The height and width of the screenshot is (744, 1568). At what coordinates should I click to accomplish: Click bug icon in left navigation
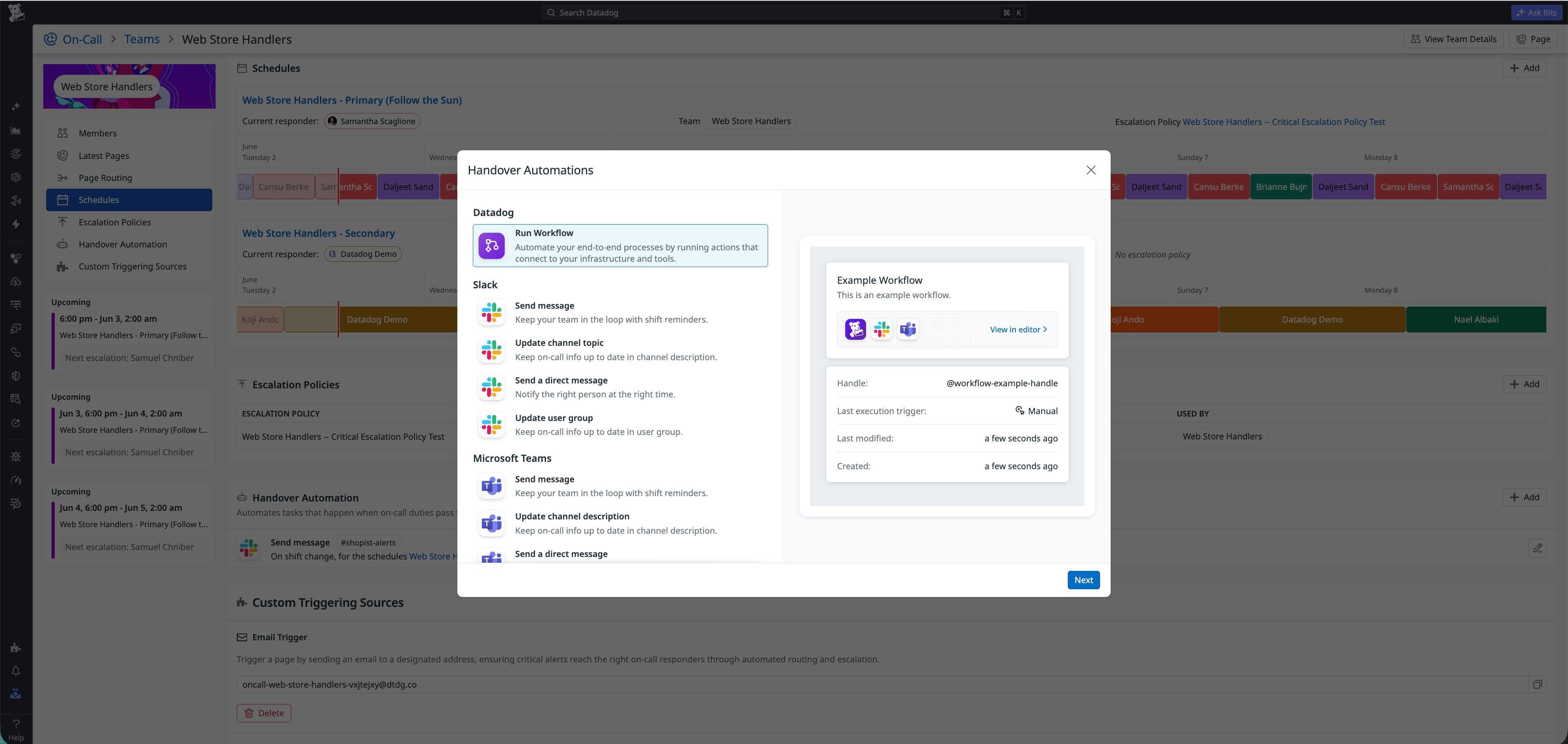click(16, 457)
